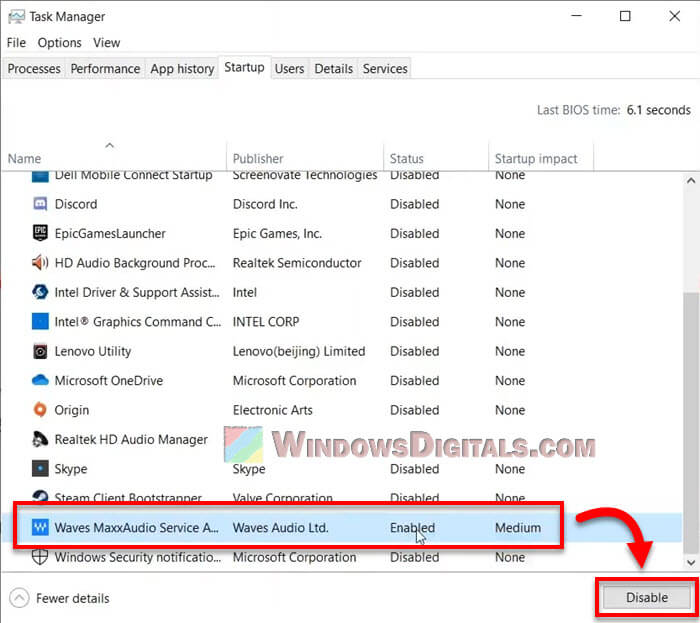This screenshot has width=700, height=623.
Task: Click the Intel Graphics Command Center icon
Action: [x=40, y=321]
